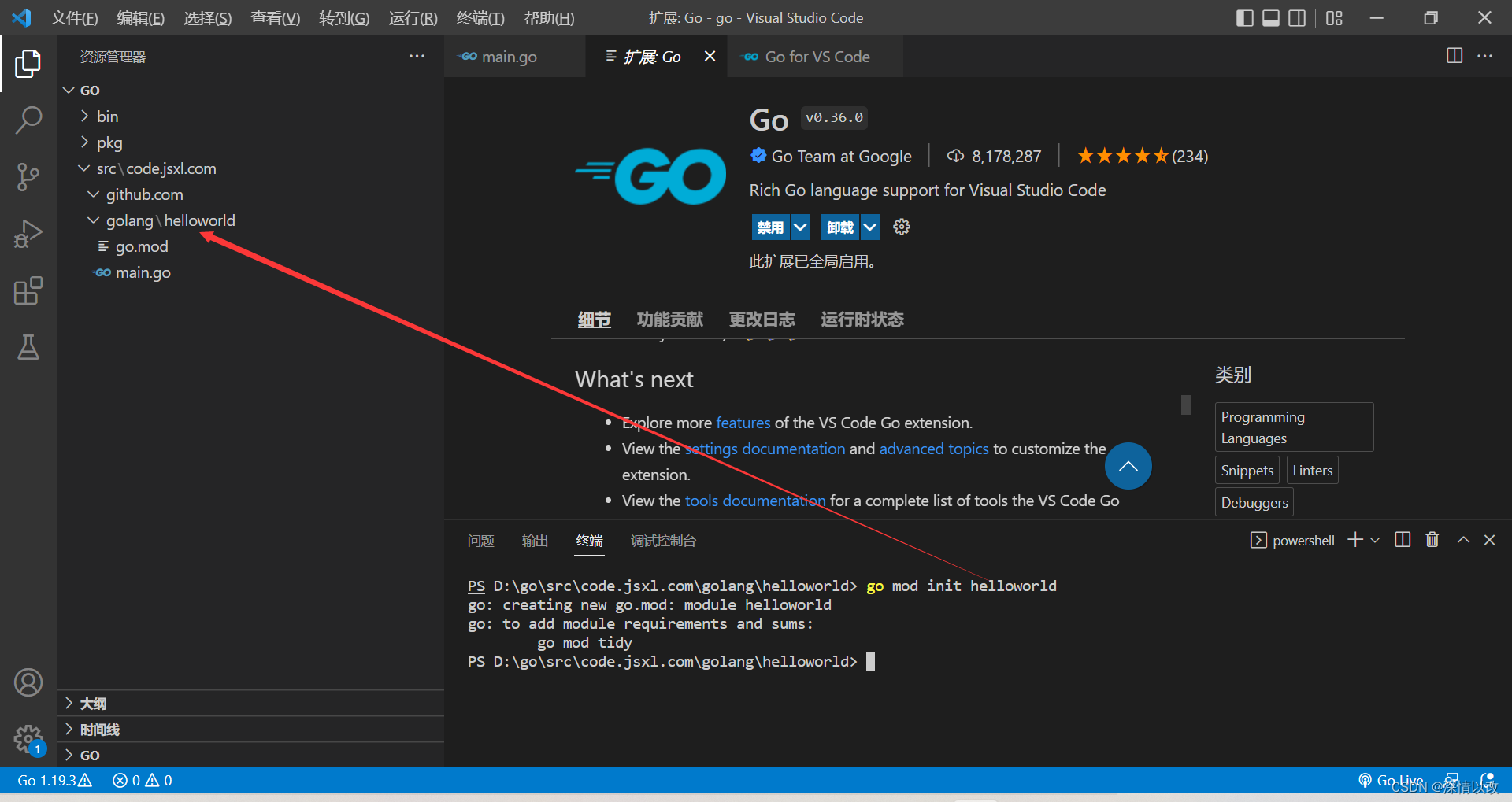The width and height of the screenshot is (1512, 802).
Task: Open the Accounts menu icon
Action: click(x=28, y=682)
